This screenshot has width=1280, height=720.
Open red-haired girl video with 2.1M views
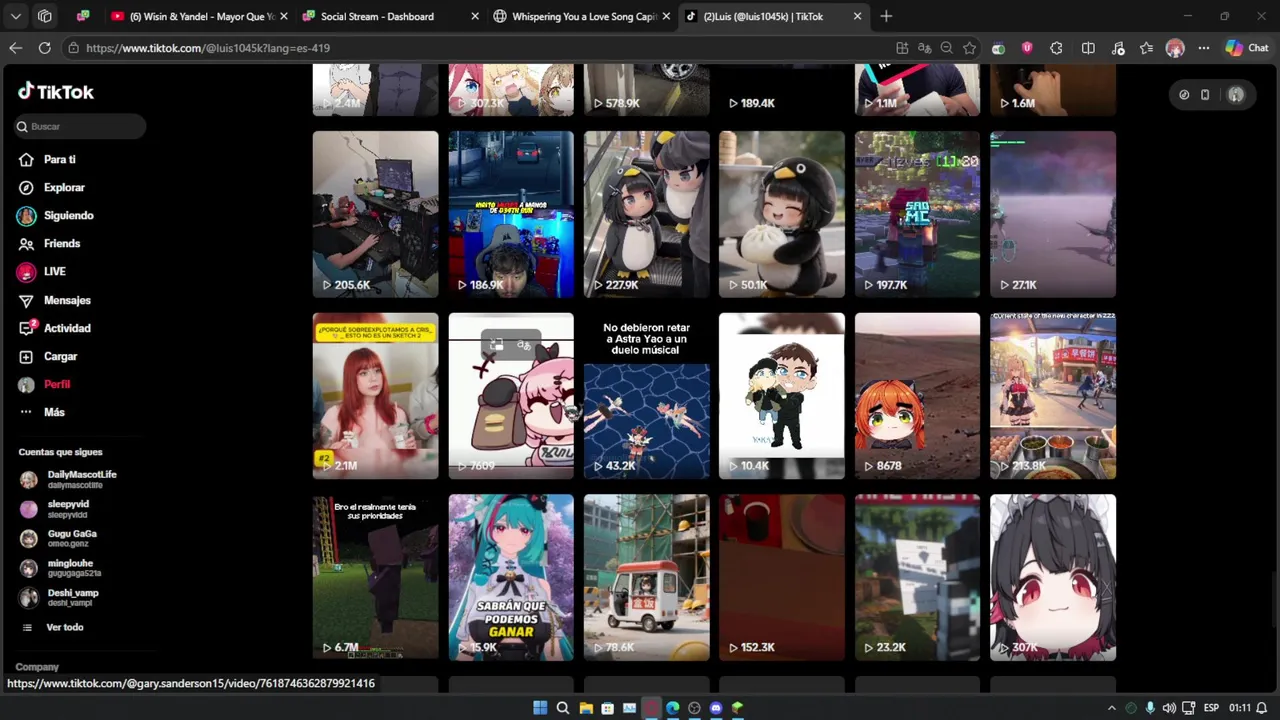(x=375, y=396)
